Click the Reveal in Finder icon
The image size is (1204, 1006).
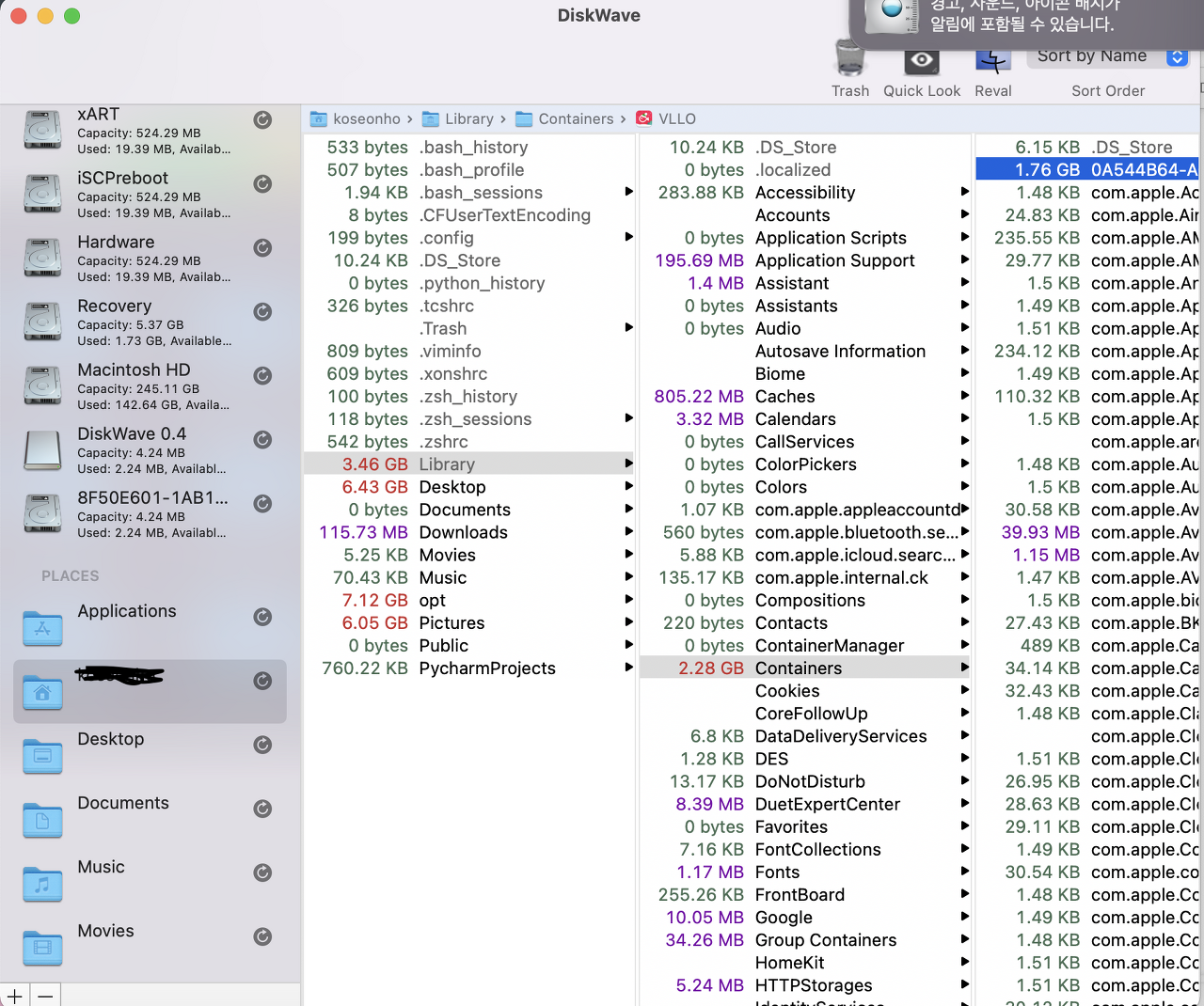(x=992, y=61)
